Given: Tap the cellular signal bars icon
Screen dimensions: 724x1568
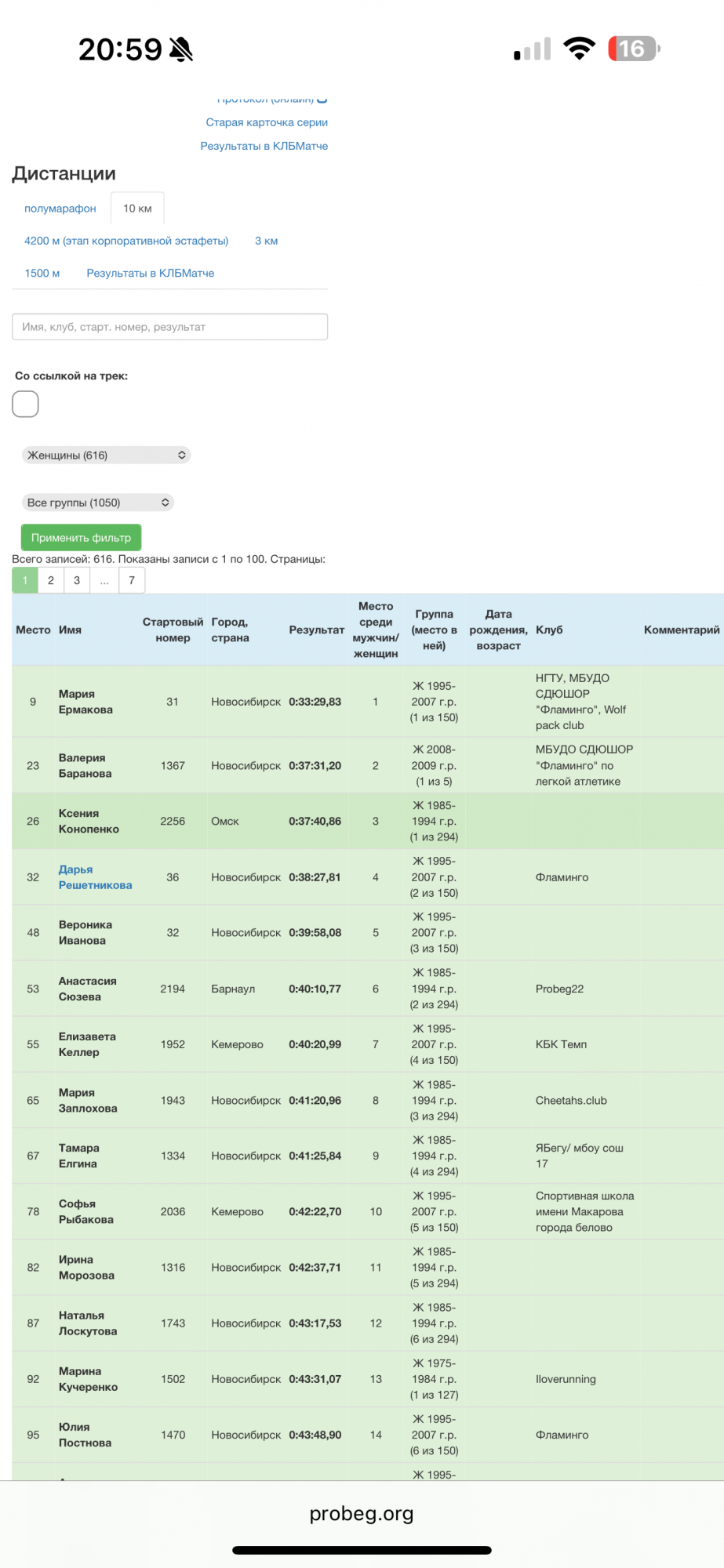Looking at the screenshot, I should pyautogui.click(x=532, y=49).
